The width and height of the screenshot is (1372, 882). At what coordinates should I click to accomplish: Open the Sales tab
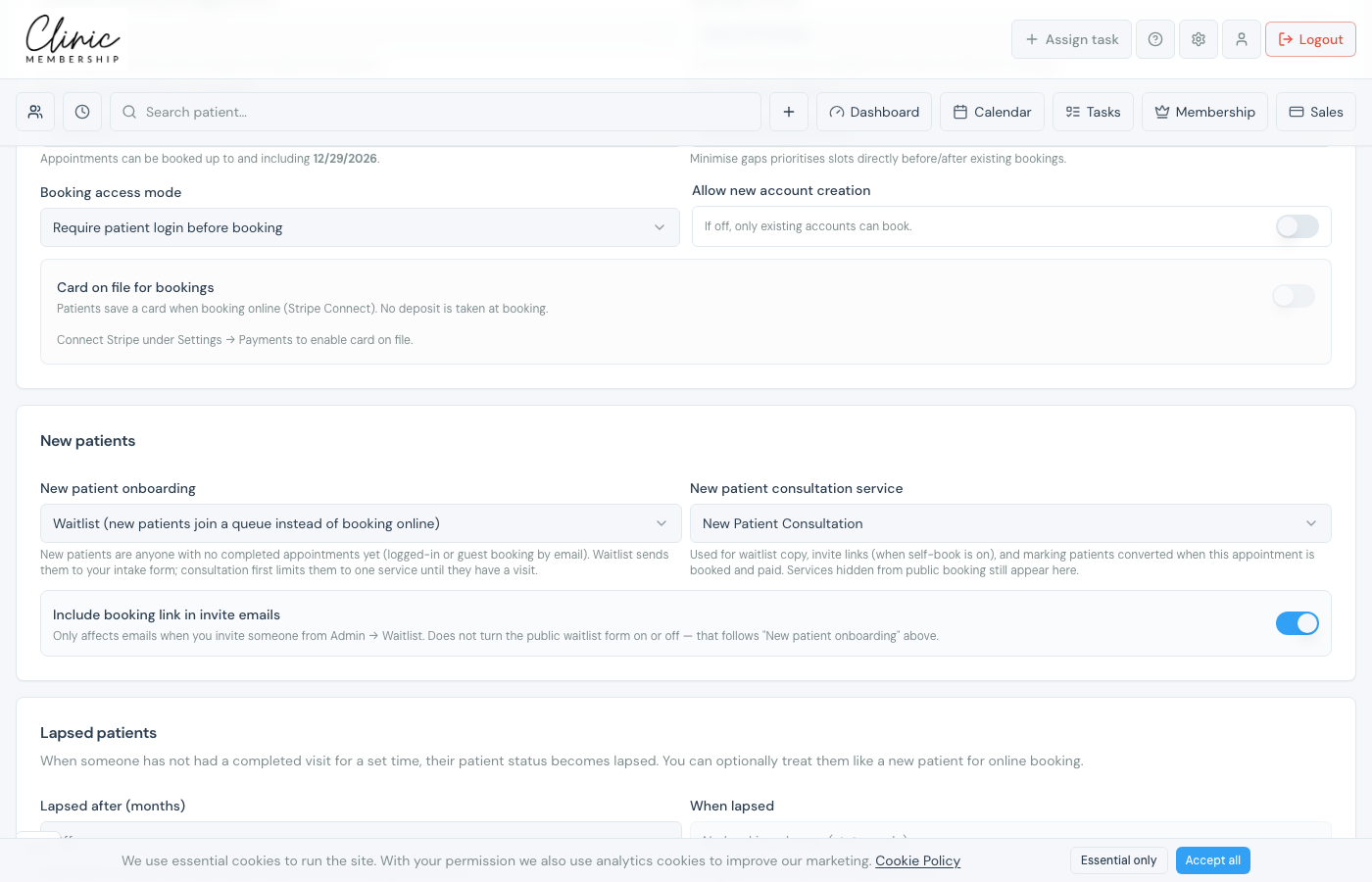[x=1316, y=112]
